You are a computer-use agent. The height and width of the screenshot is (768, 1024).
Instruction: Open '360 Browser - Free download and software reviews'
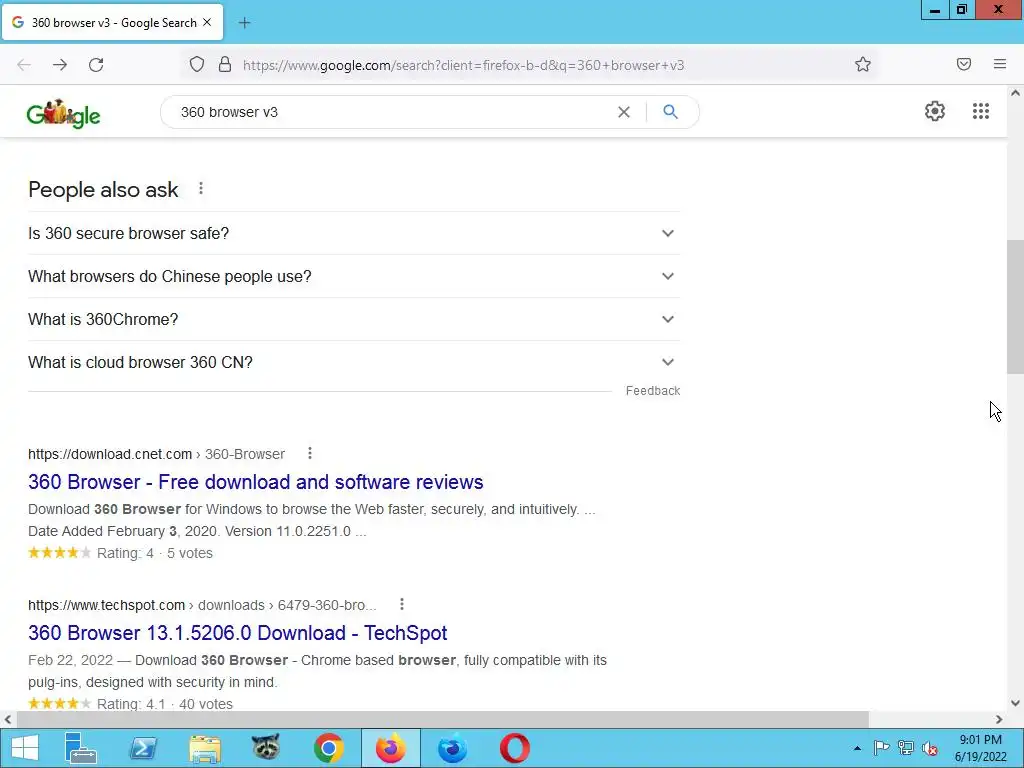coord(255,482)
